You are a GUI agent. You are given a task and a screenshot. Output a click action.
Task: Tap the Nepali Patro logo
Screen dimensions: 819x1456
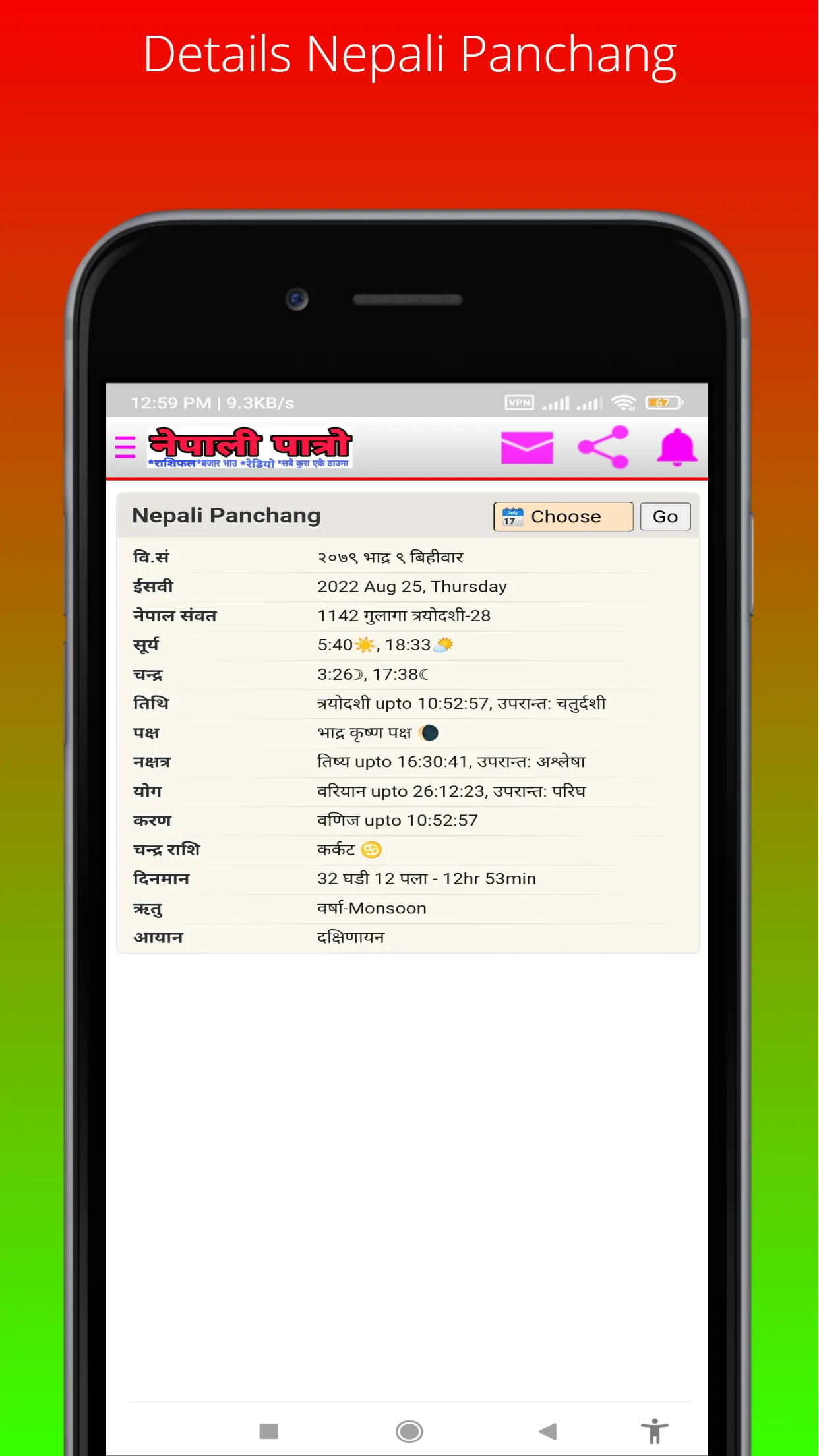(250, 448)
